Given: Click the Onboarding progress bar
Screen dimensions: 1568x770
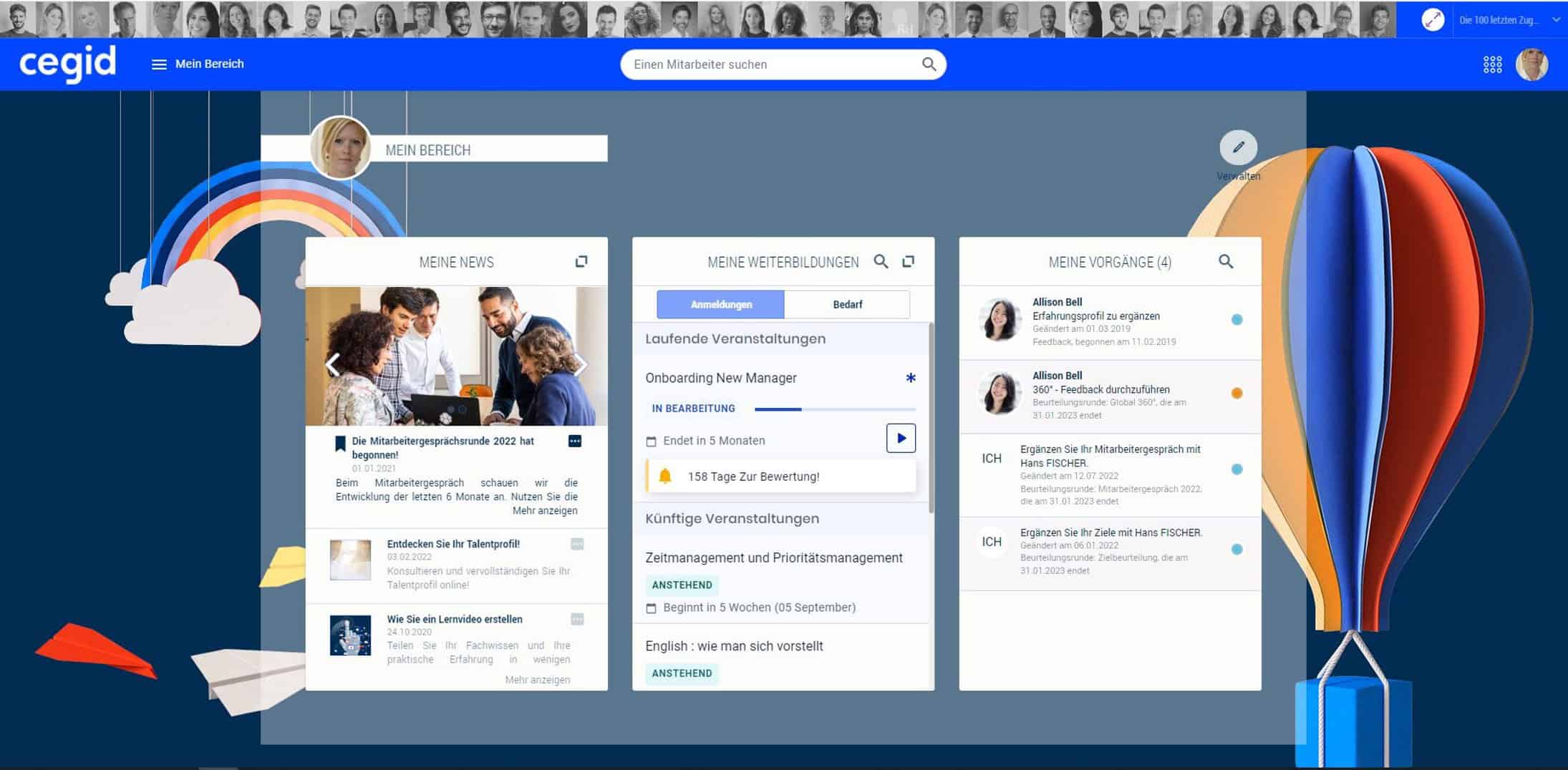Looking at the screenshot, I should [834, 409].
